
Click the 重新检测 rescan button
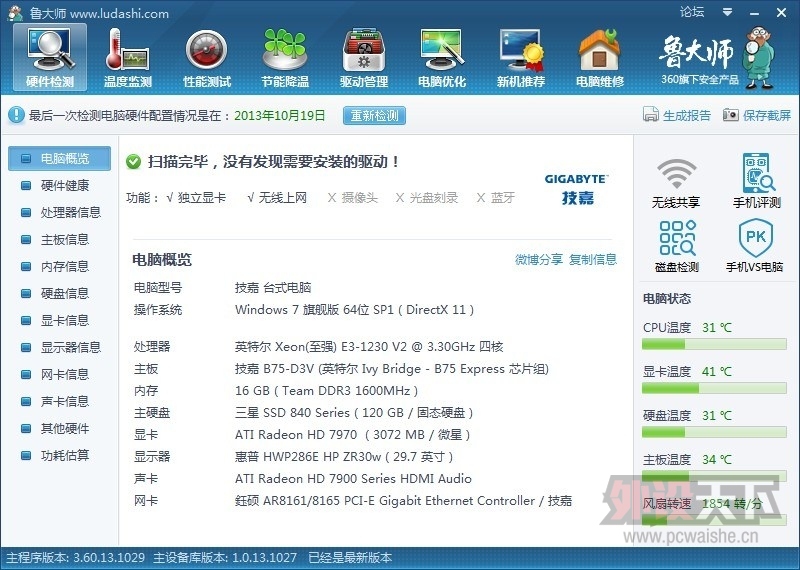(374, 115)
